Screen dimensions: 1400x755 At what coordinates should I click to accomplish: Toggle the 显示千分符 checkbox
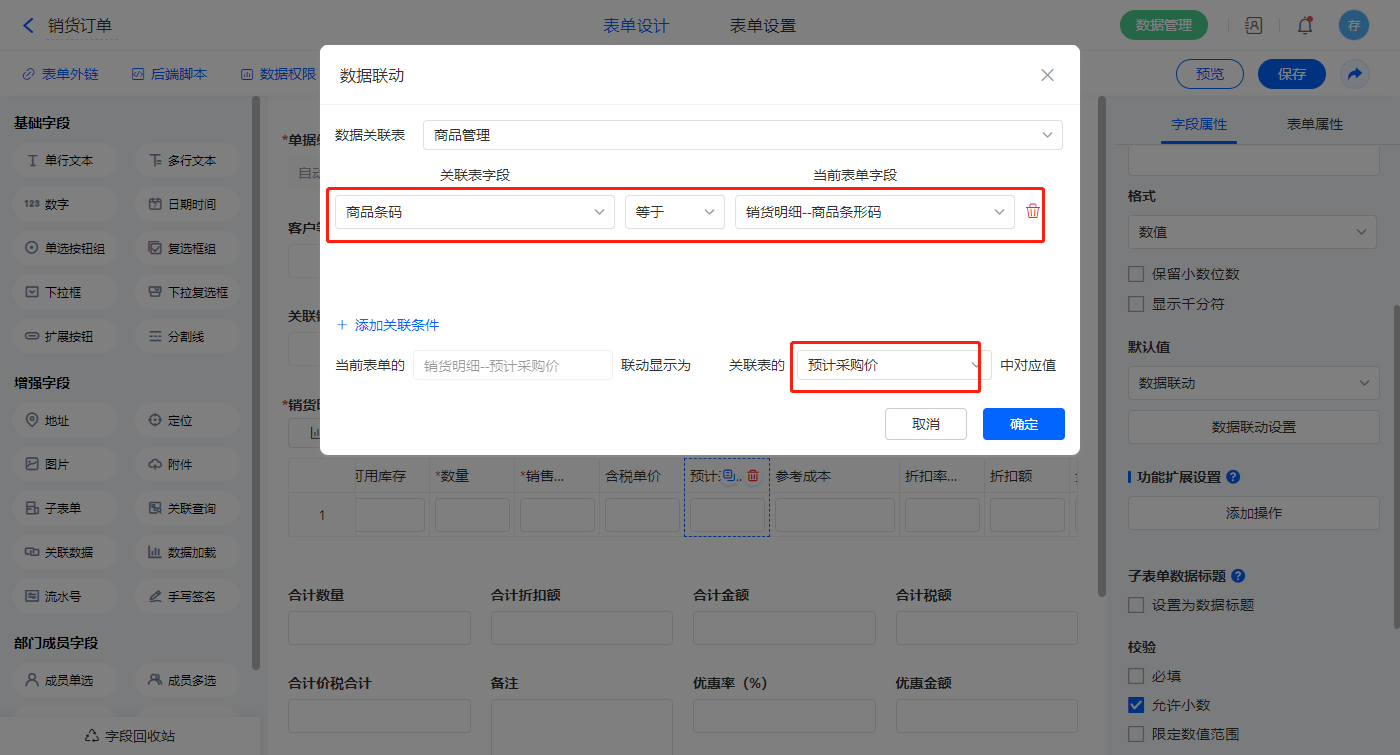[1136, 304]
